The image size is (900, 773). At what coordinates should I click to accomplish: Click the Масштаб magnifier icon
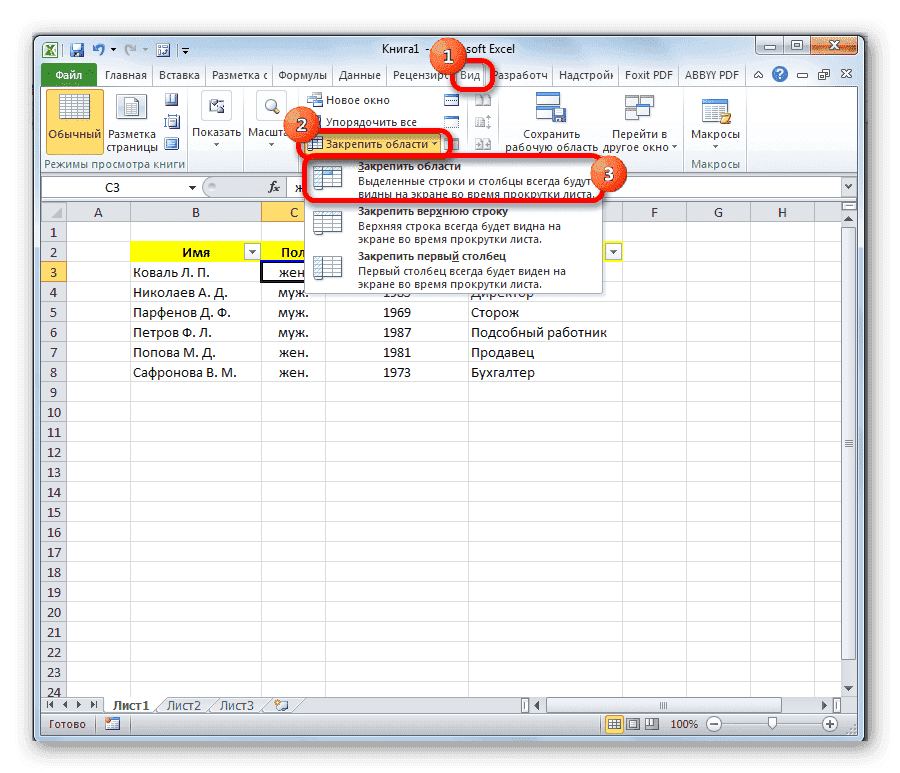(x=271, y=105)
